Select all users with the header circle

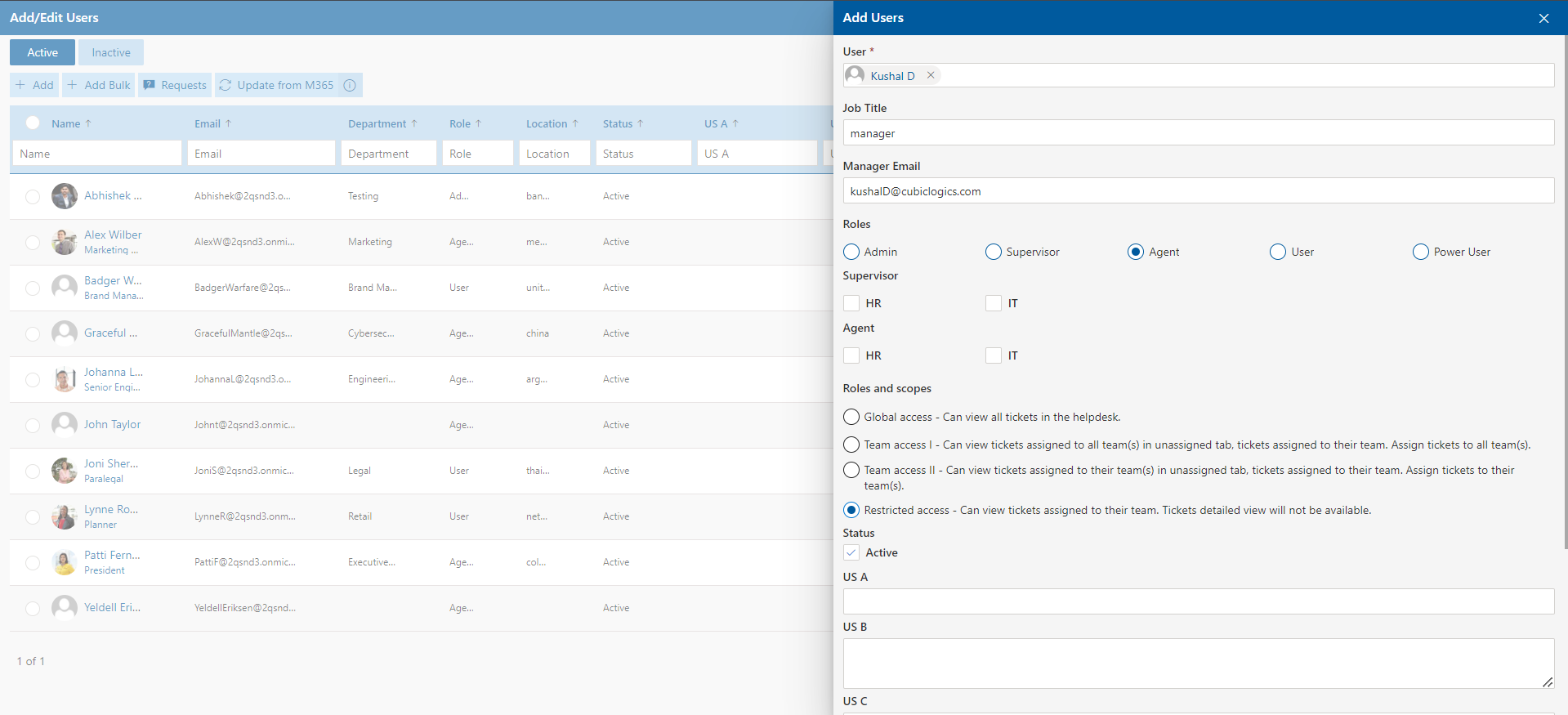coord(33,123)
